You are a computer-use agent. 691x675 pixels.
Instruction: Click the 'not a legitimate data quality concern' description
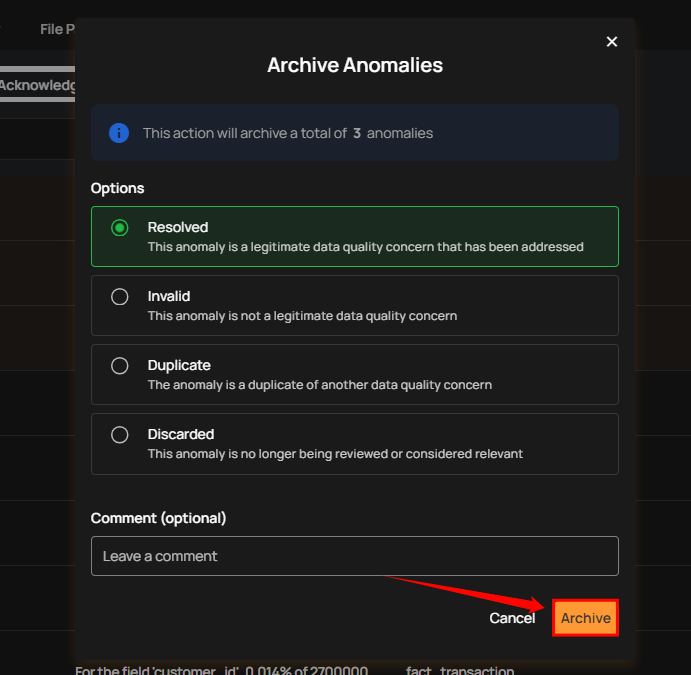tap(302, 316)
